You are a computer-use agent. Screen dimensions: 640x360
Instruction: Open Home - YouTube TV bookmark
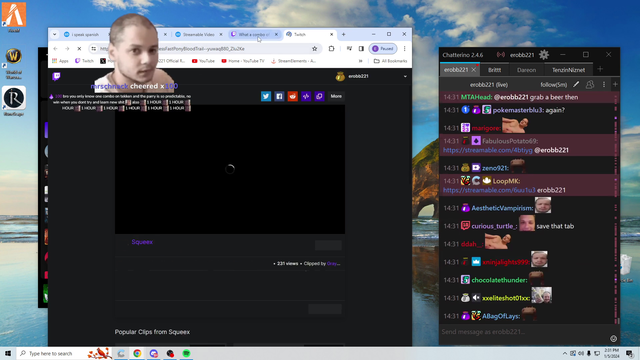click(243, 61)
